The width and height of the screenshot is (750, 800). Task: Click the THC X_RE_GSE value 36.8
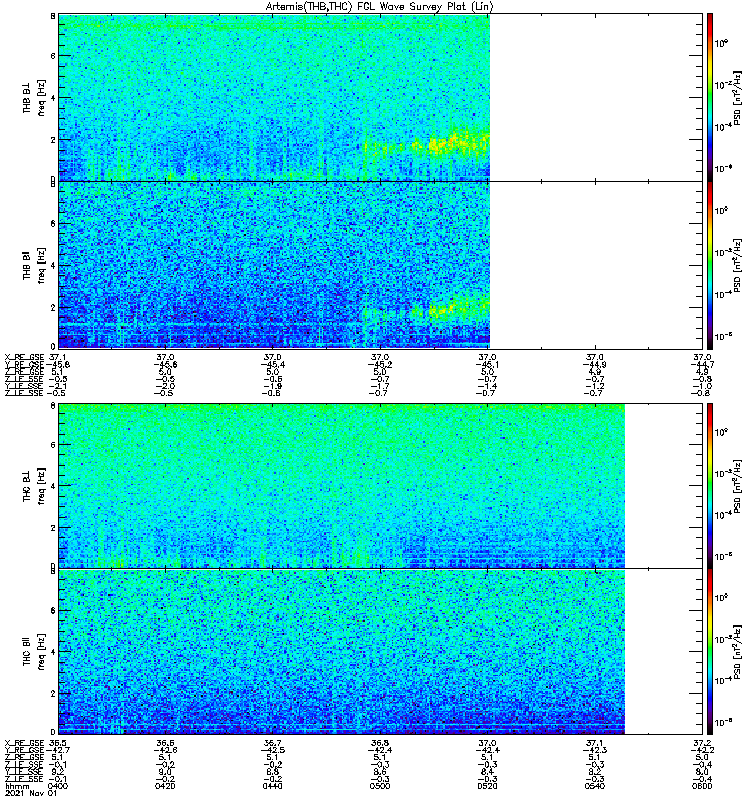[380, 743]
